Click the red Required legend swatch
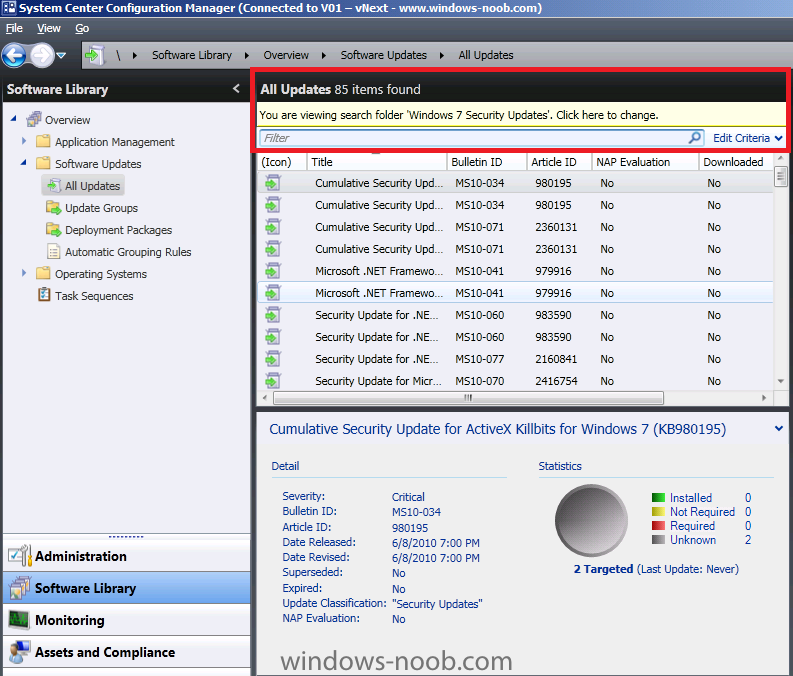This screenshot has height=676, width=793. coord(658,526)
